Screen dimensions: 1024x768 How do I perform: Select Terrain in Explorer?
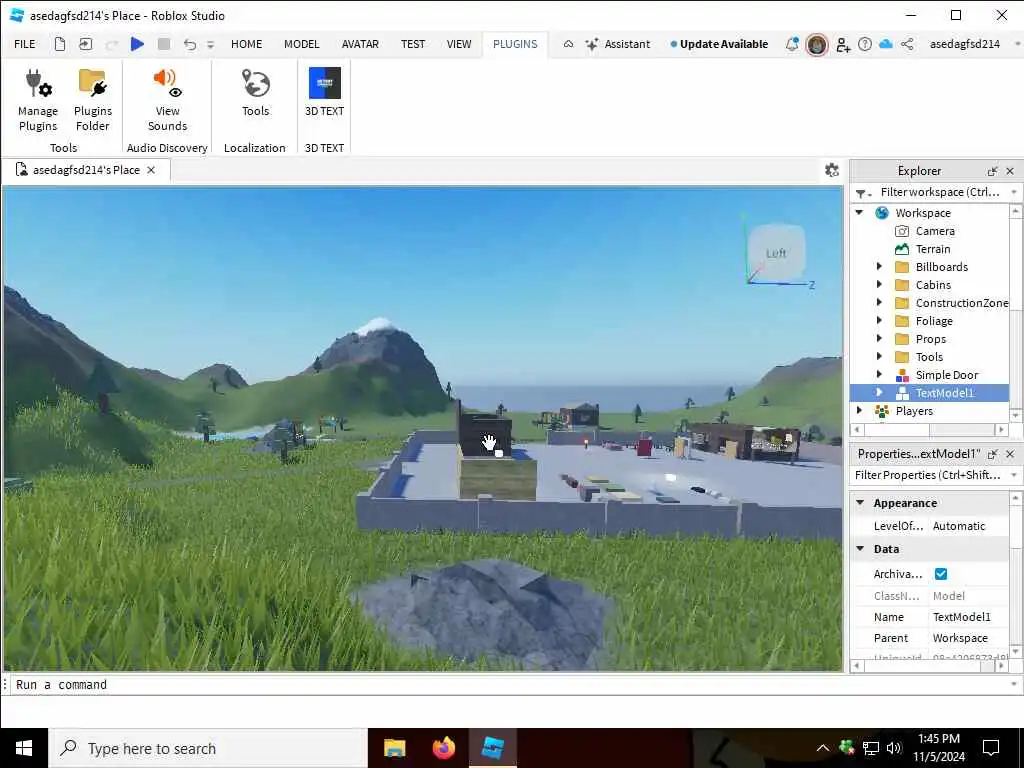pos(933,249)
